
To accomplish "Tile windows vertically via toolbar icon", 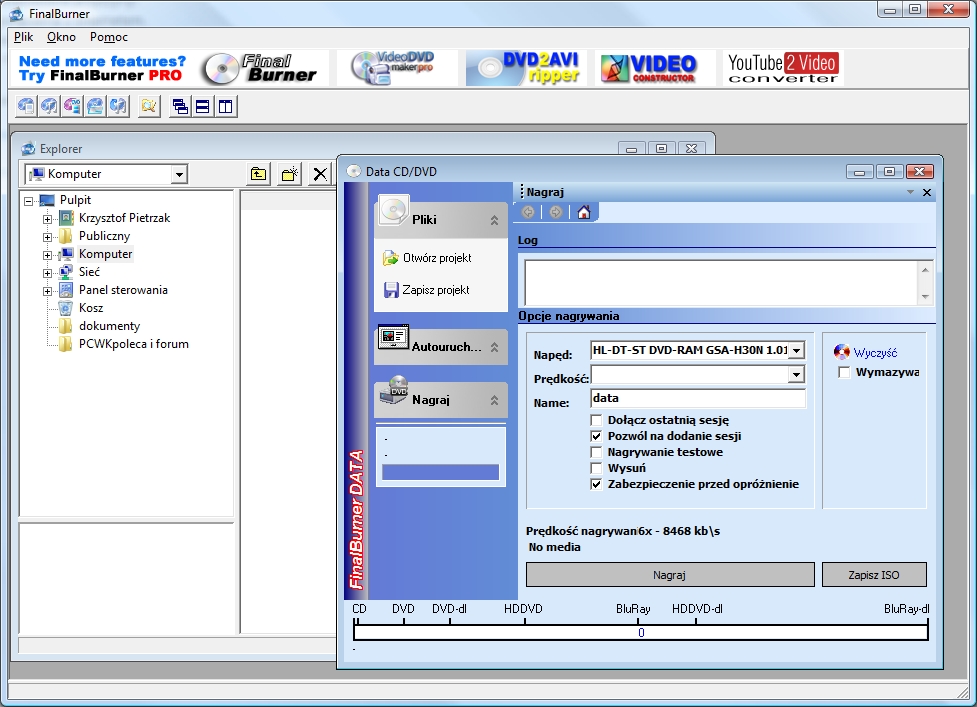I will click(226, 107).
